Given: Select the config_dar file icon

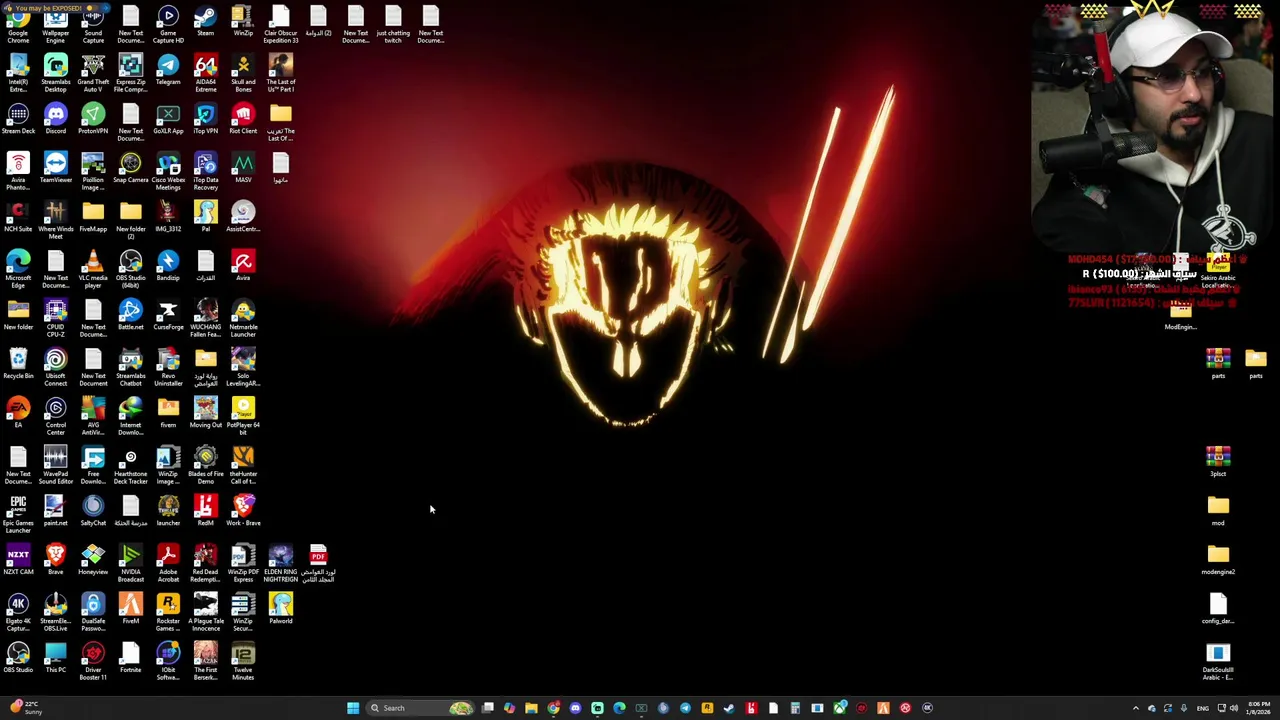Looking at the screenshot, I should coord(1218,609).
